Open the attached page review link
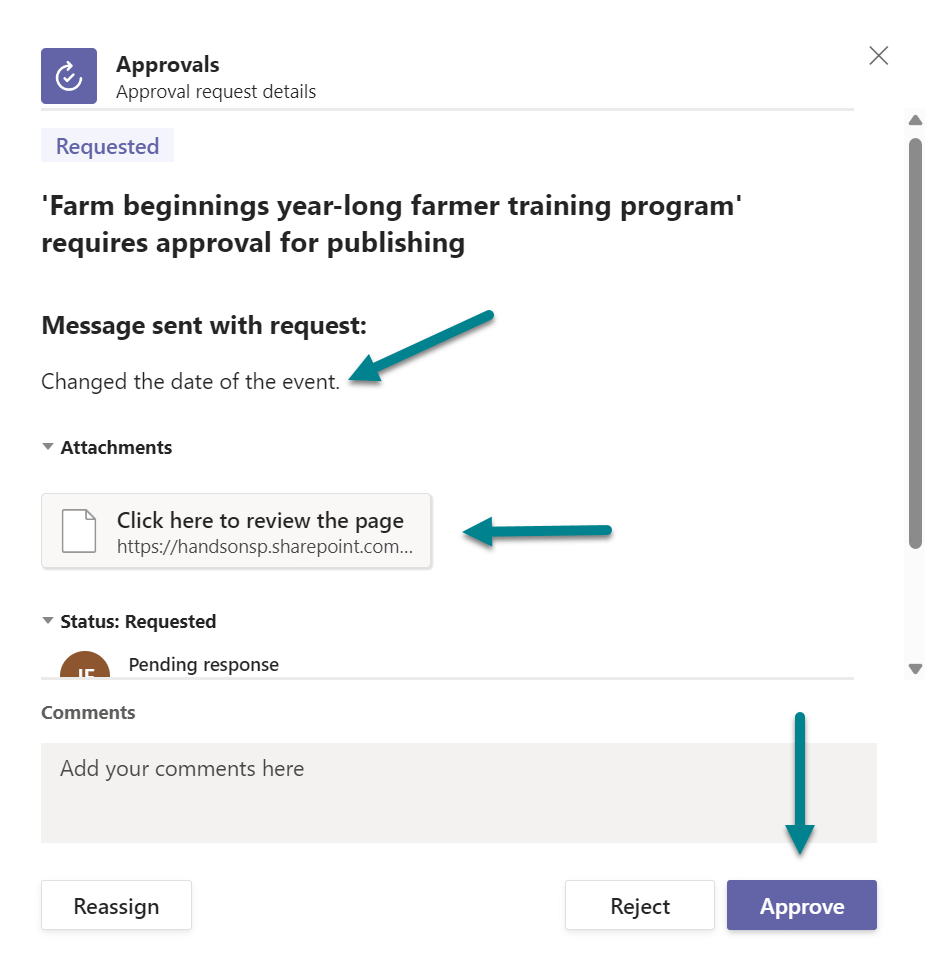The width and height of the screenshot is (925, 970). click(262, 520)
